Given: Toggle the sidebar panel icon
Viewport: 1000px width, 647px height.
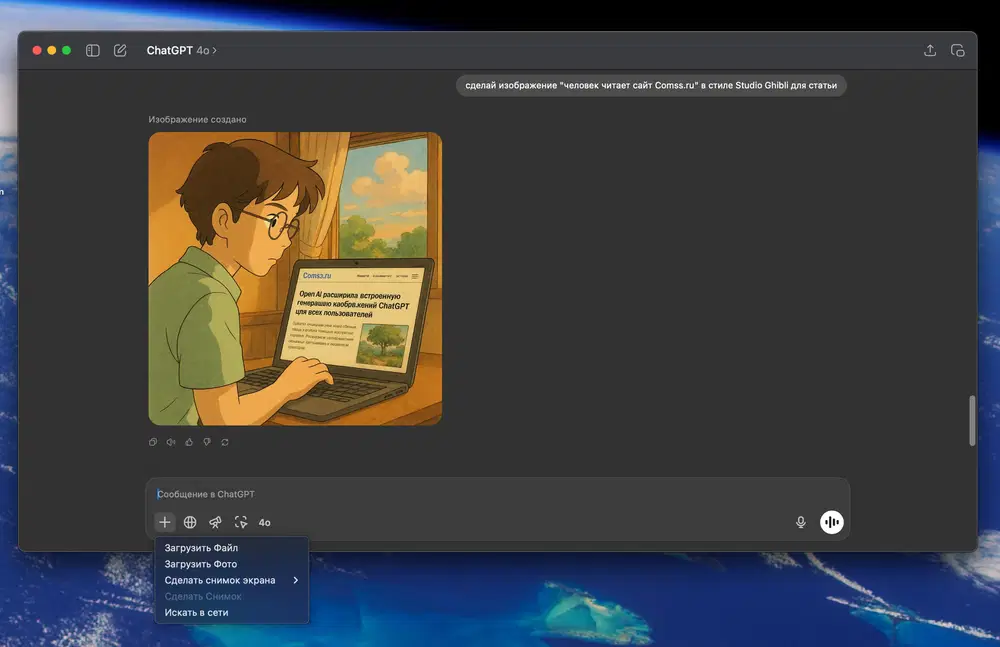Looking at the screenshot, I should (93, 50).
